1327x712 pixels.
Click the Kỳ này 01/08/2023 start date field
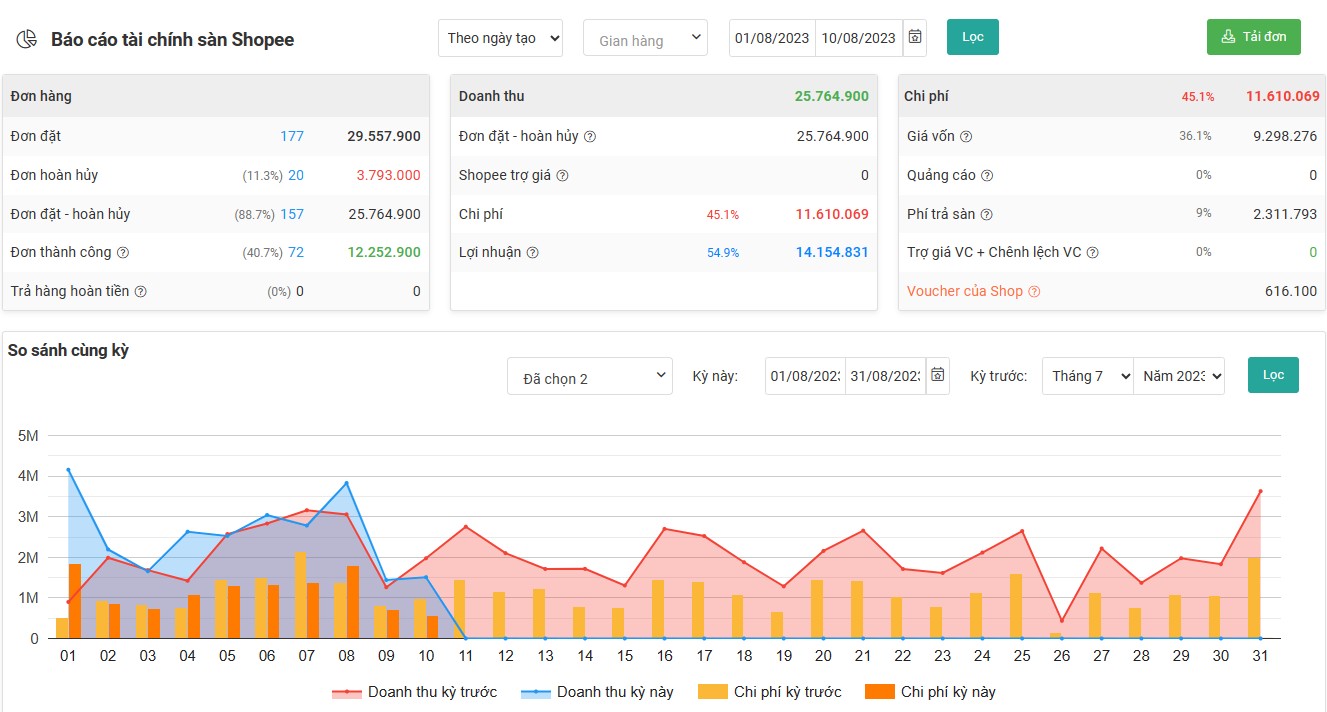point(805,376)
